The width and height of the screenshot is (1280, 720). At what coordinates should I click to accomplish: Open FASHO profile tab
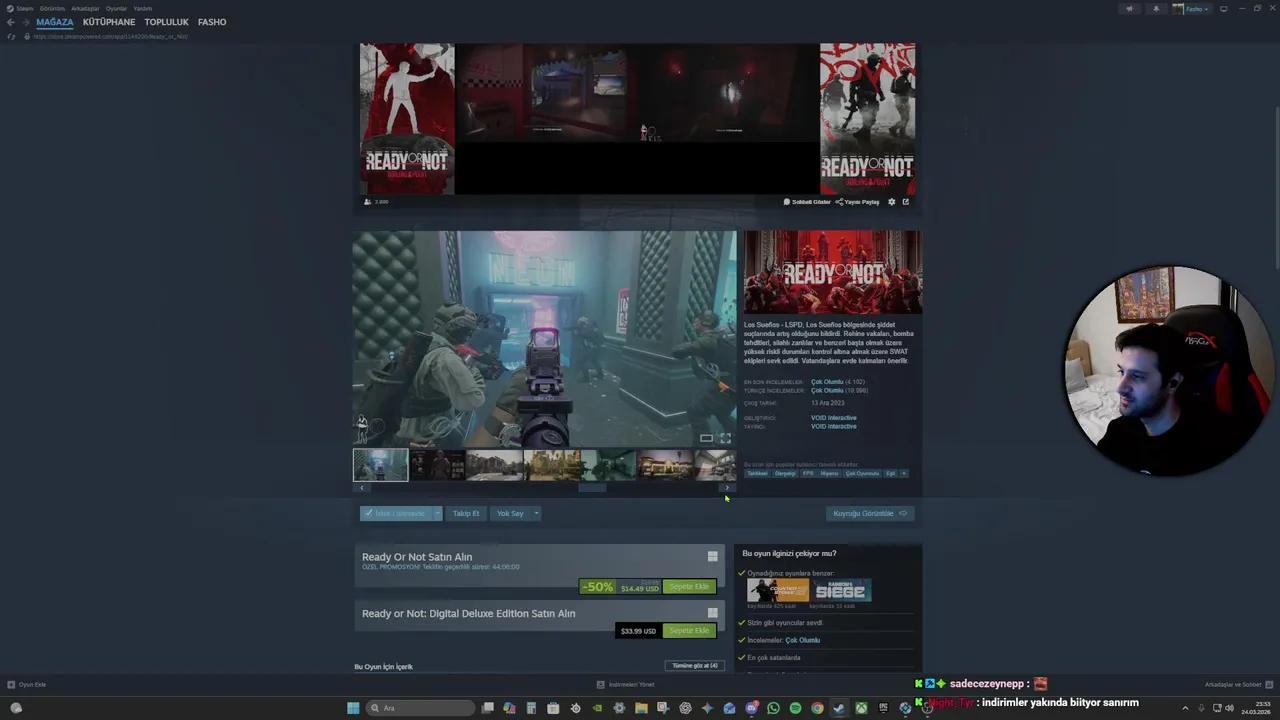pos(212,22)
